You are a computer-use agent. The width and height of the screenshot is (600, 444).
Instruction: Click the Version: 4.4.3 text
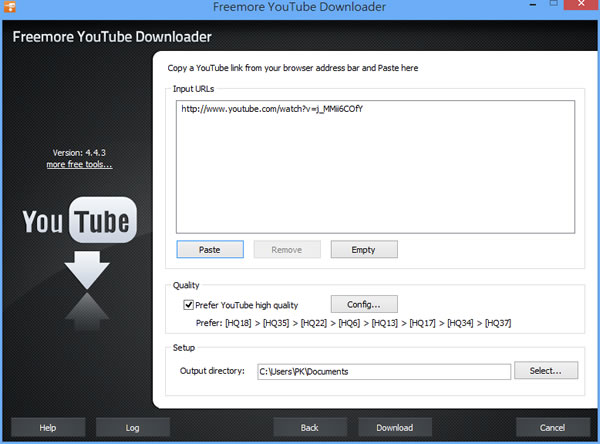[x=79, y=153]
